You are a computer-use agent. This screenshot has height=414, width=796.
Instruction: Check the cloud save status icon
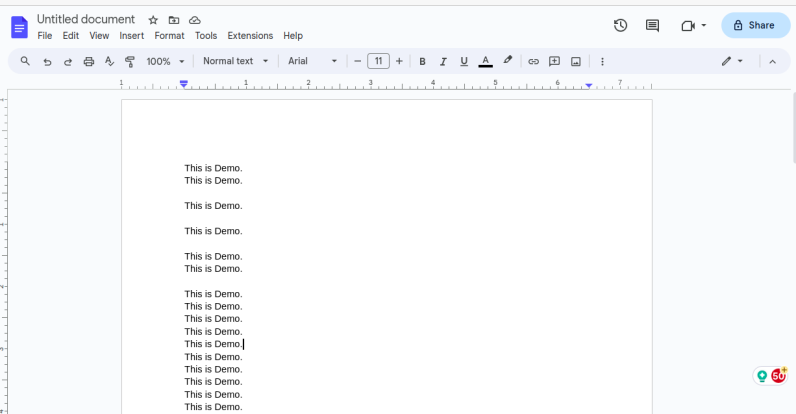[x=195, y=20]
